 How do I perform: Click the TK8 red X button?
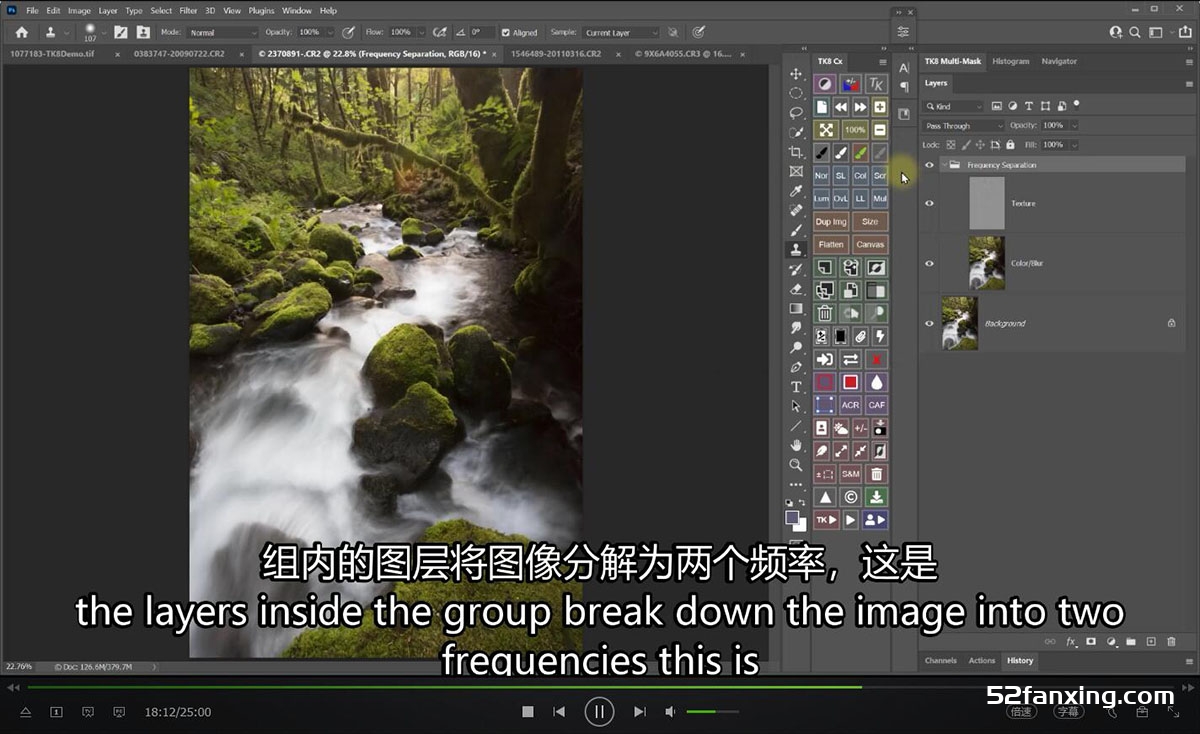[877, 359]
